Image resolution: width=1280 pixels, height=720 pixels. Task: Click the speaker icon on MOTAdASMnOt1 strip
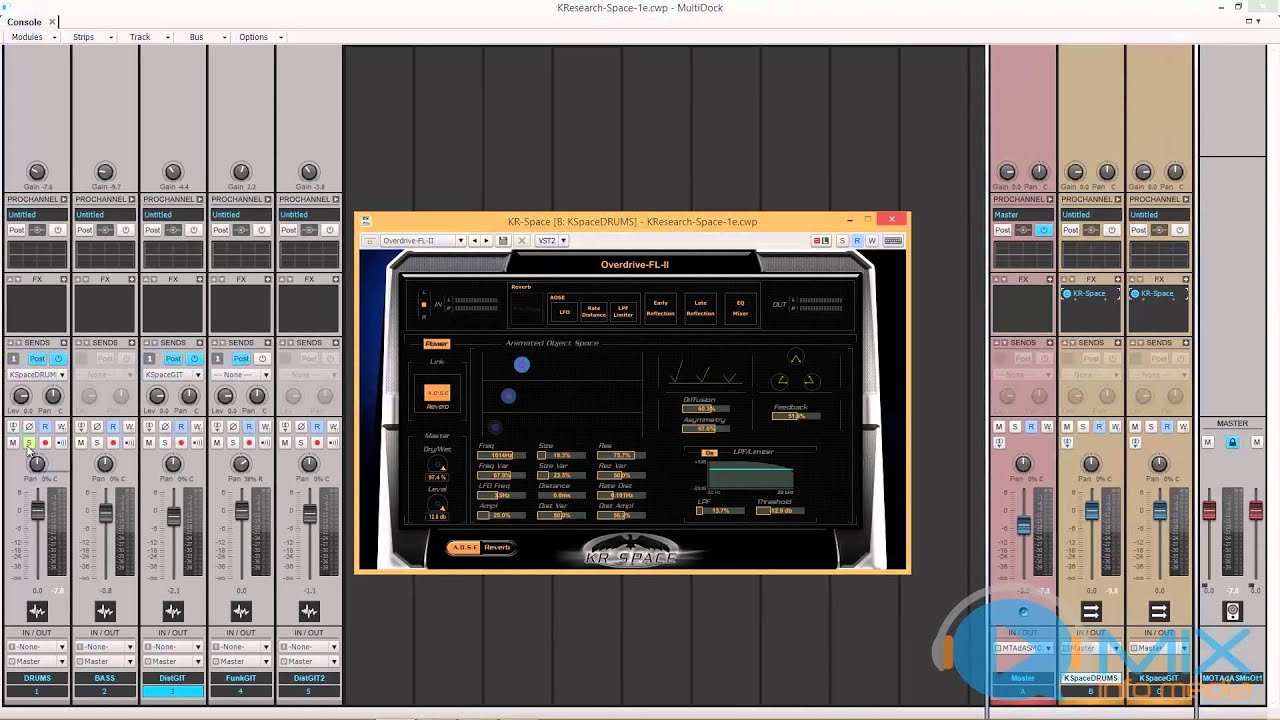(1233, 611)
